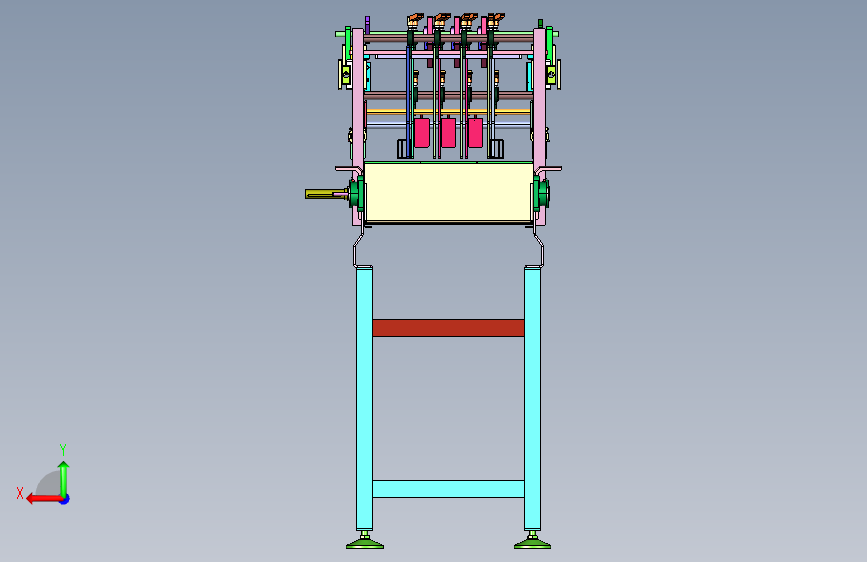The width and height of the screenshot is (867, 562).
Task: Select the yellow drive shaft beside roller
Action: pyautogui.click(x=326, y=194)
